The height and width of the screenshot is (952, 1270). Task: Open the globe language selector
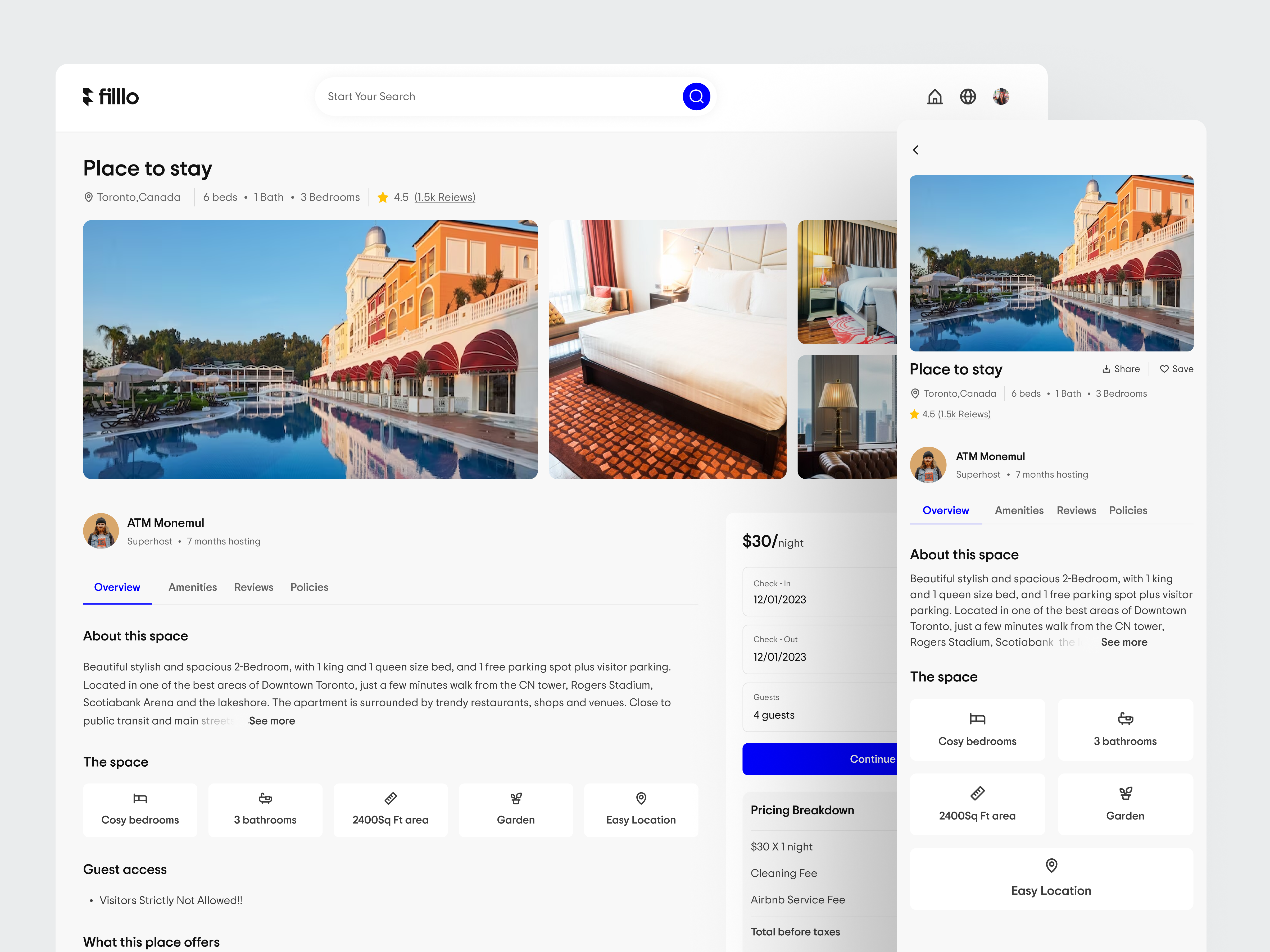tap(968, 97)
